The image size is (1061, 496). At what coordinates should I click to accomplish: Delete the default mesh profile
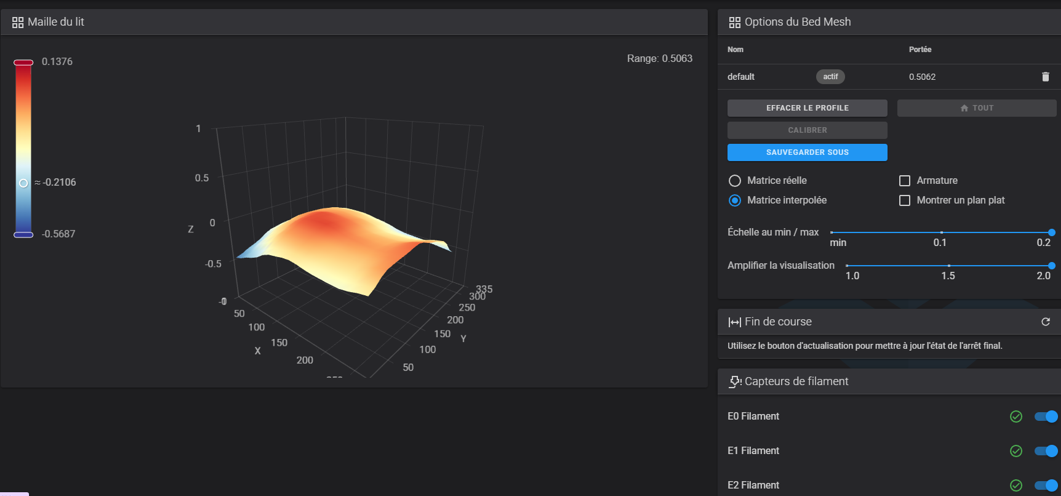click(x=1045, y=77)
